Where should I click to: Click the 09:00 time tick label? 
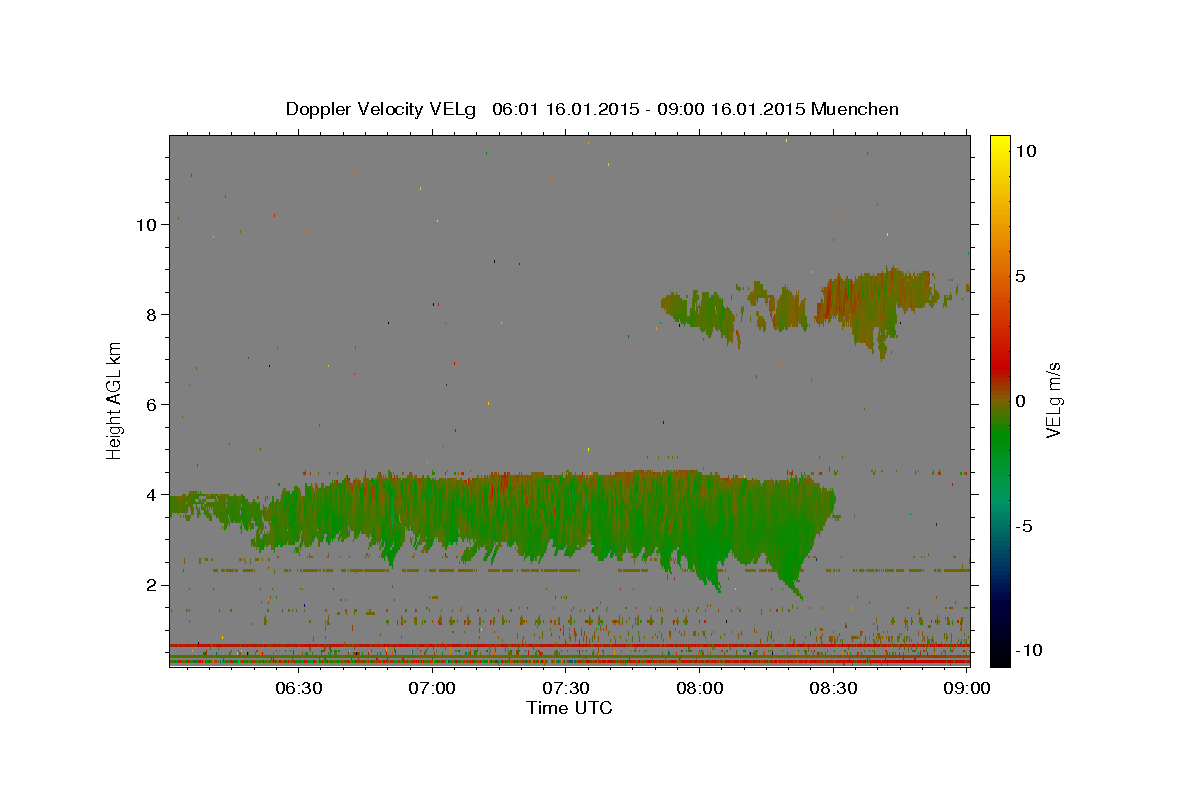click(967, 689)
